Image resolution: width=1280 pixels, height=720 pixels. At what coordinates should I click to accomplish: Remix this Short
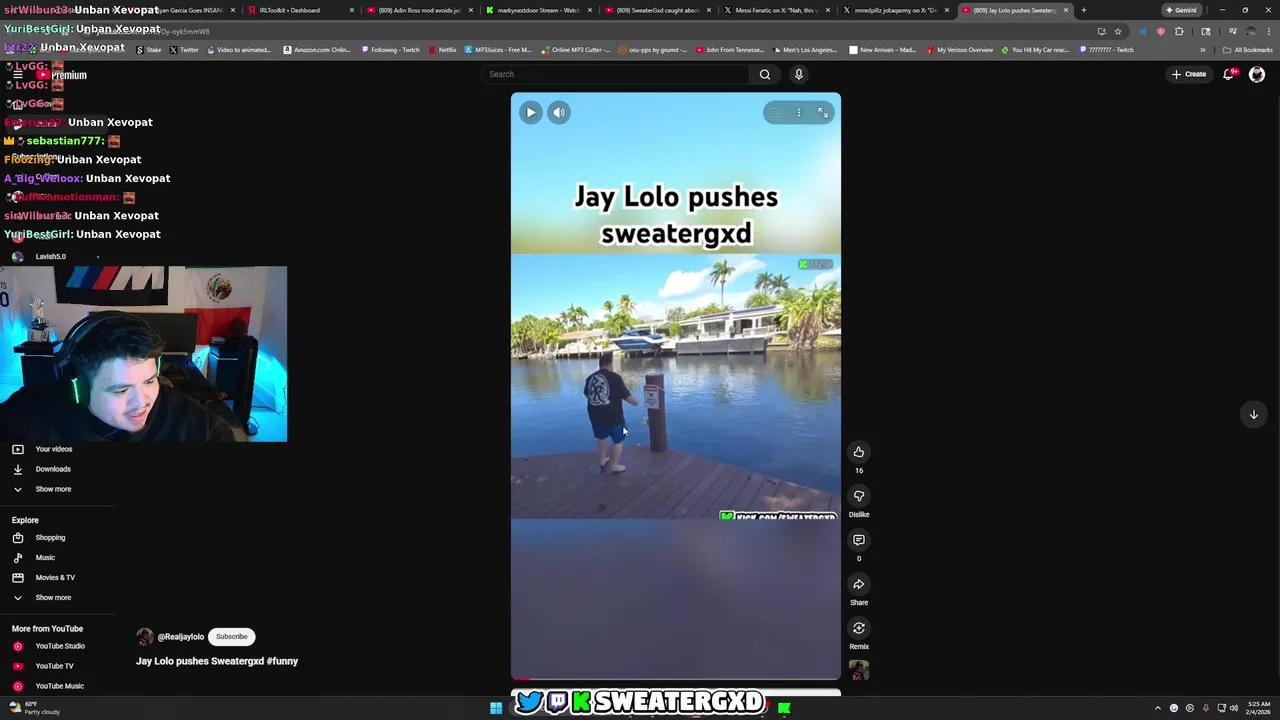pyautogui.click(x=858, y=628)
